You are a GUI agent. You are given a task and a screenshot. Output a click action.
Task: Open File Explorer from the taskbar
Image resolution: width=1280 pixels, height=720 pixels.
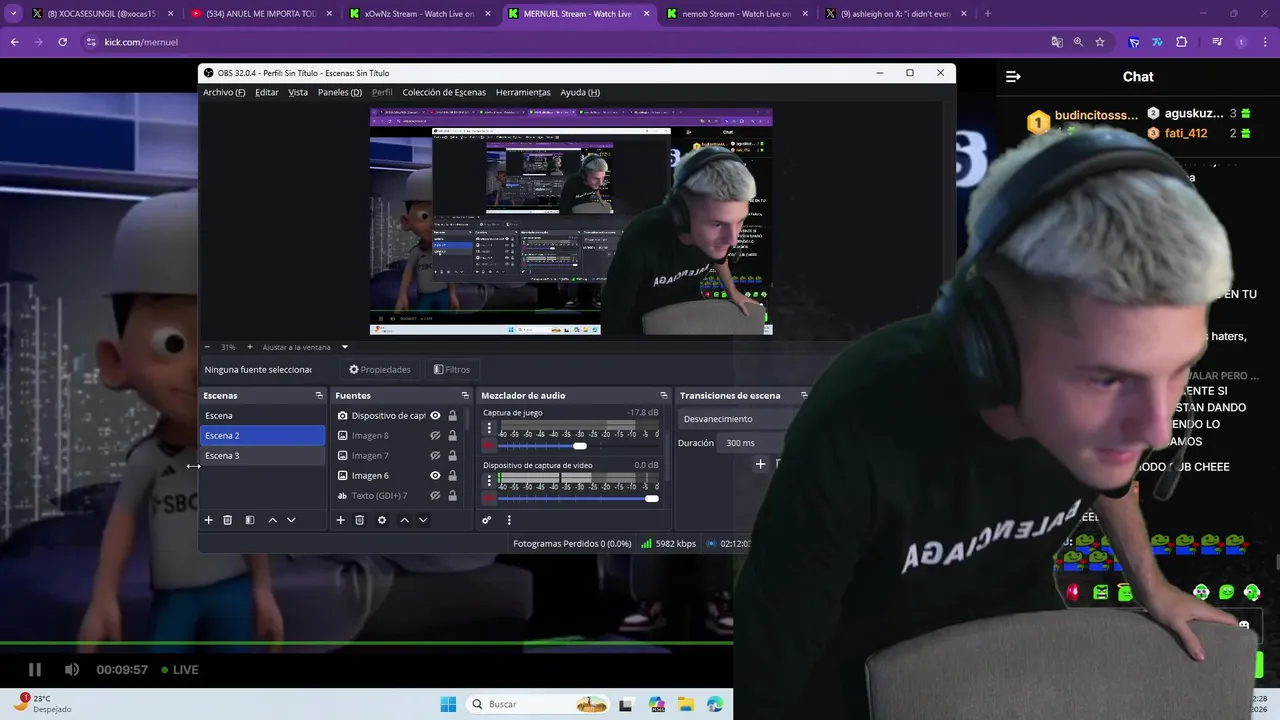pos(686,704)
